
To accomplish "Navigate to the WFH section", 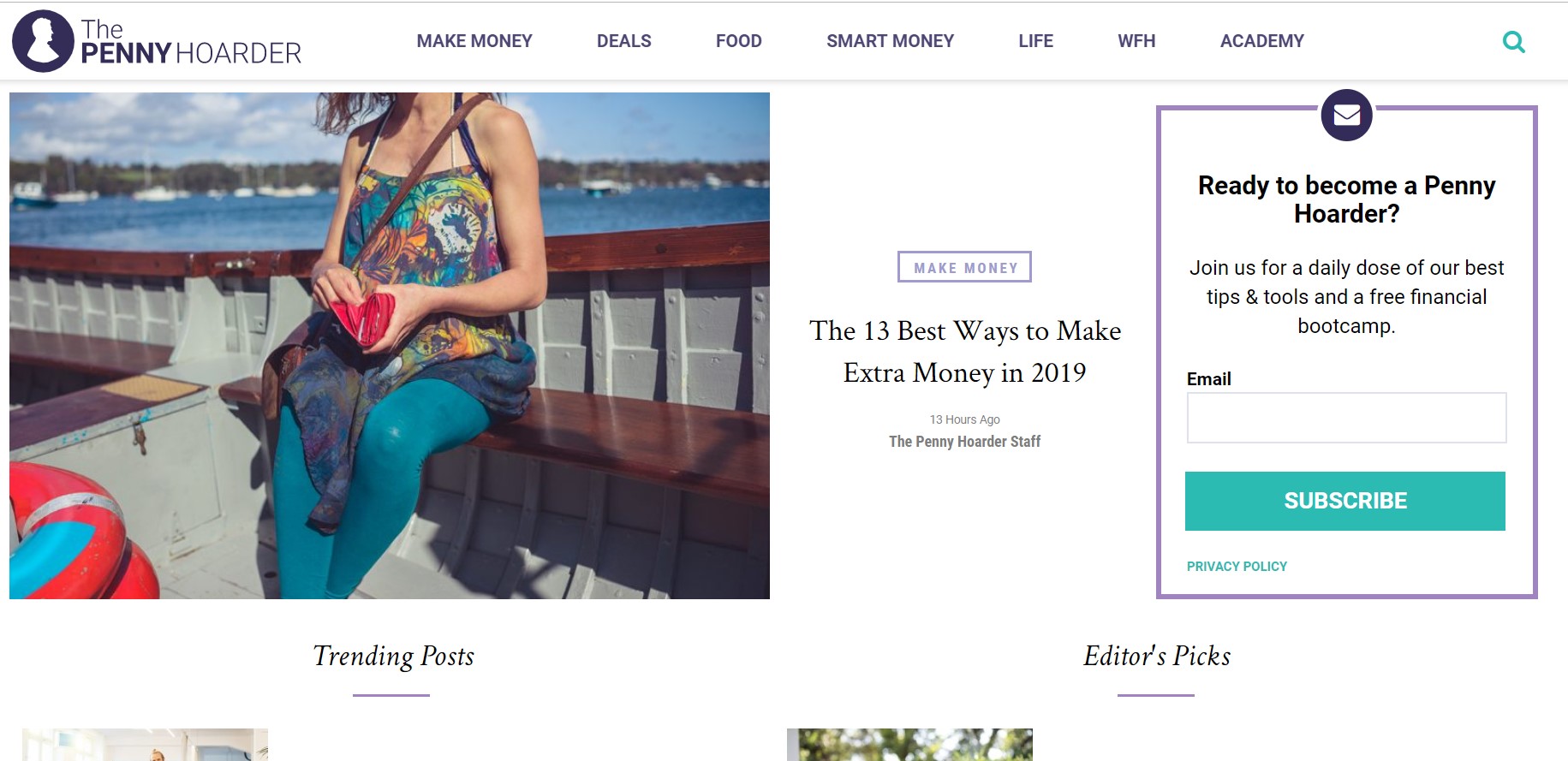I will point(1136,41).
